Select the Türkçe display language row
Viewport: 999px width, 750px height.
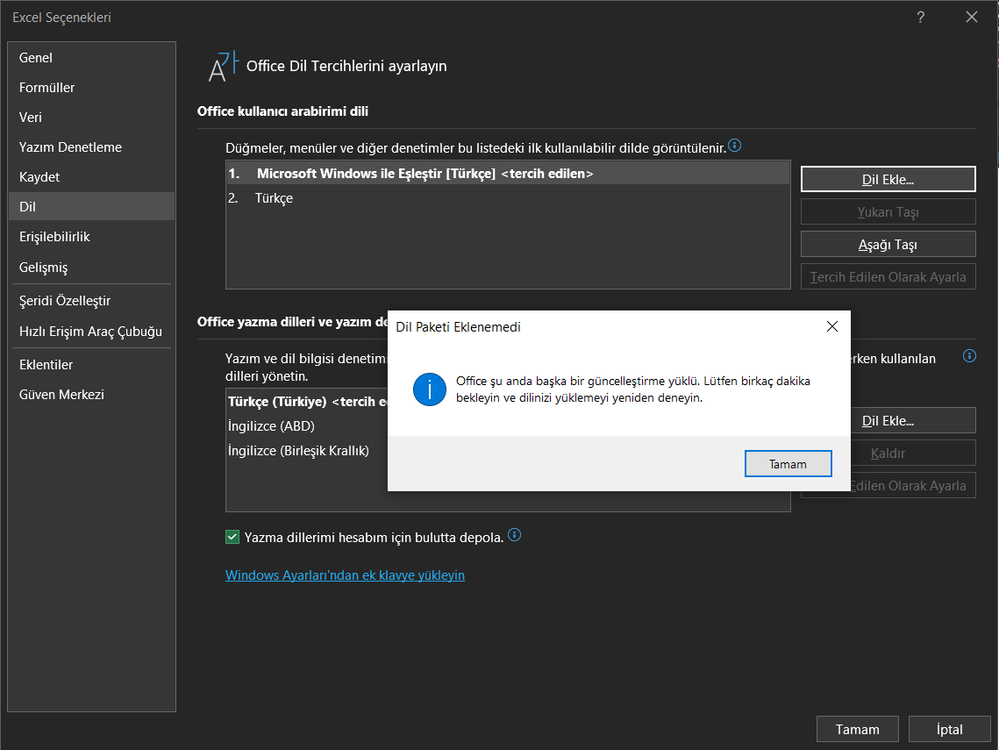point(508,198)
